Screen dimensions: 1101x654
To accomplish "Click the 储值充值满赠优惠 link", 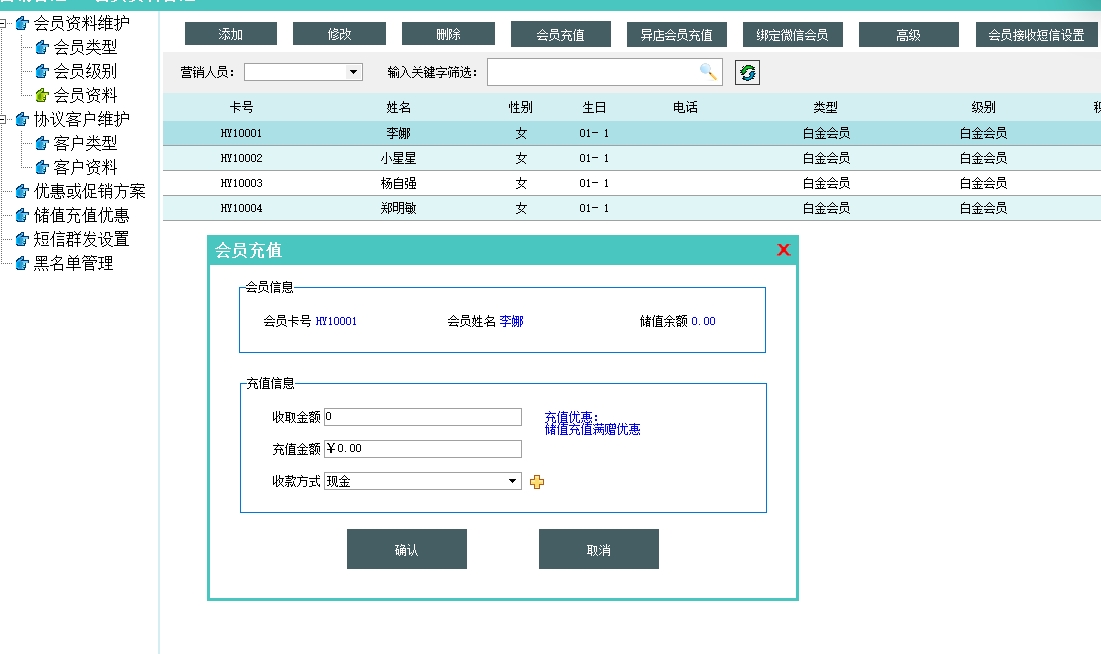I will point(592,430).
